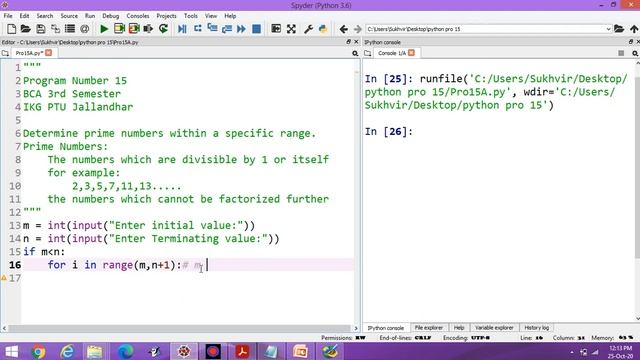Close the Console 1/A tab
Image resolution: width=640 pixels, height=360 pixels.
(x=411, y=53)
